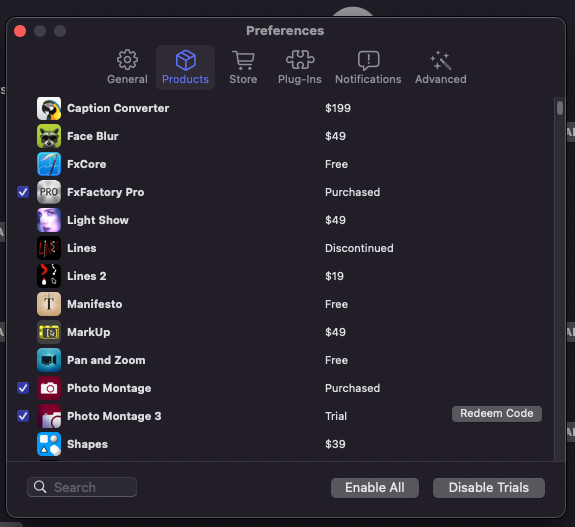Click the Purchased status of FxFactory Pro
The height and width of the screenshot is (527, 575).
coord(352,192)
